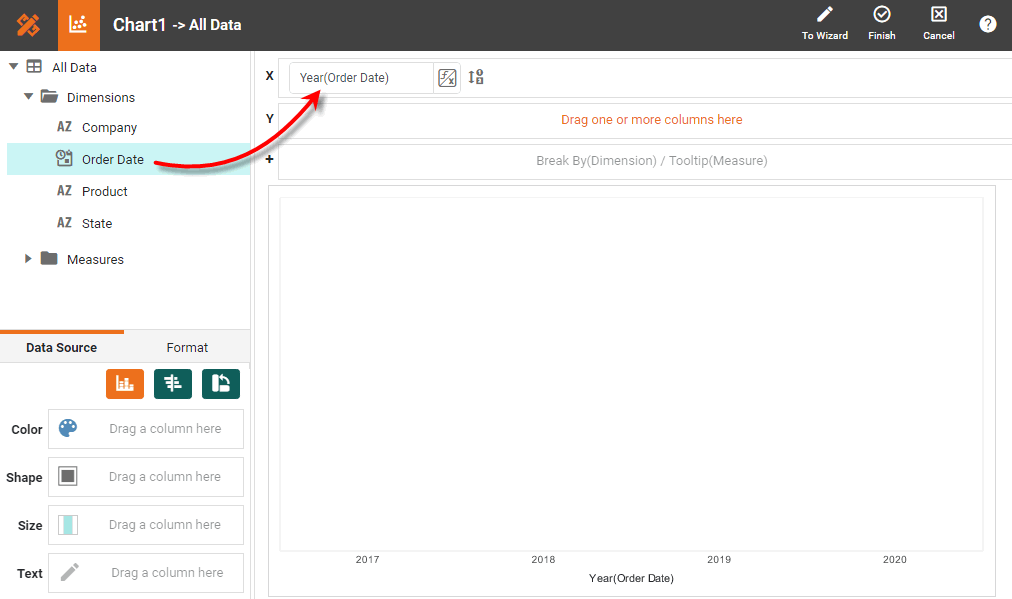Image resolution: width=1012 pixels, height=599 pixels.
Task: Click the orange chart icon in the header
Action: pyautogui.click(x=79, y=25)
